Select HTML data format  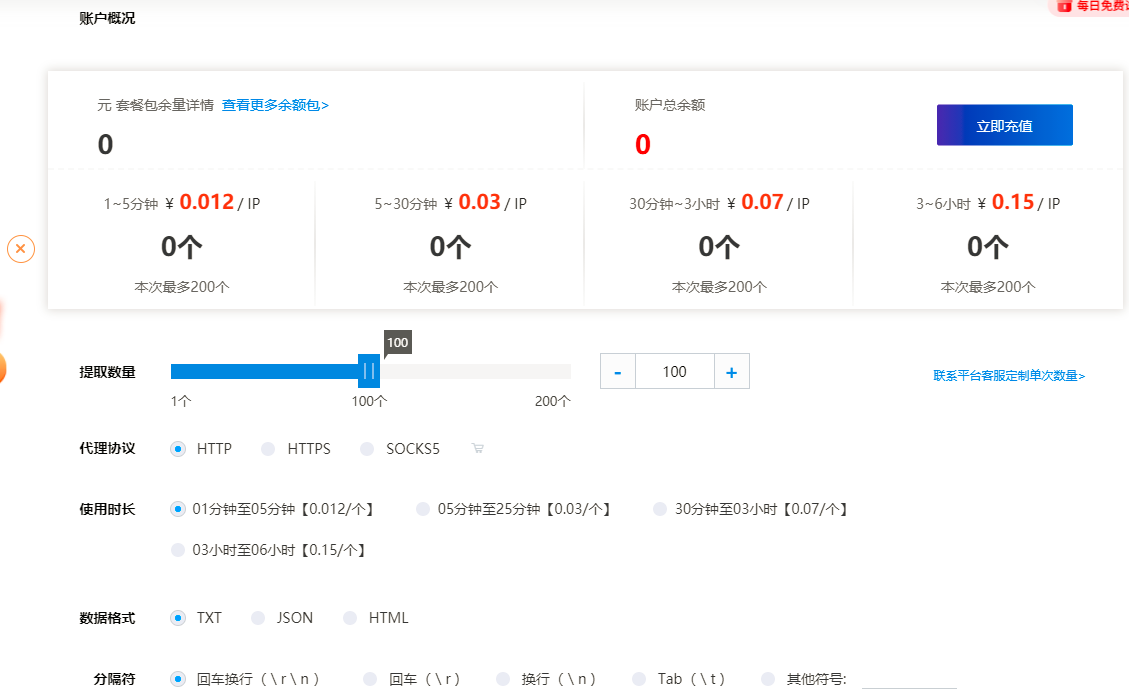pos(350,618)
